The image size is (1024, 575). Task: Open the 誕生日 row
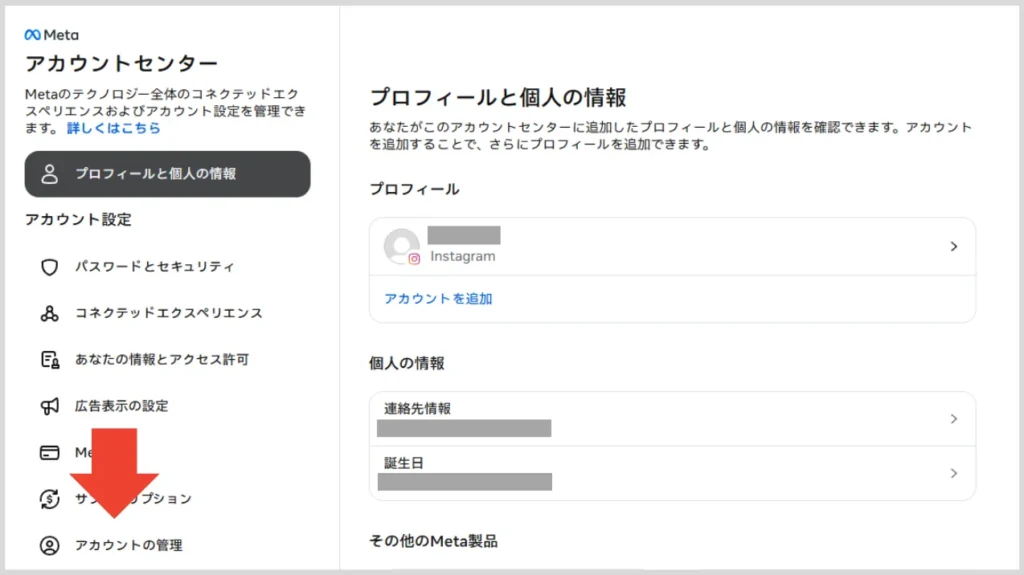pos(673,474)
